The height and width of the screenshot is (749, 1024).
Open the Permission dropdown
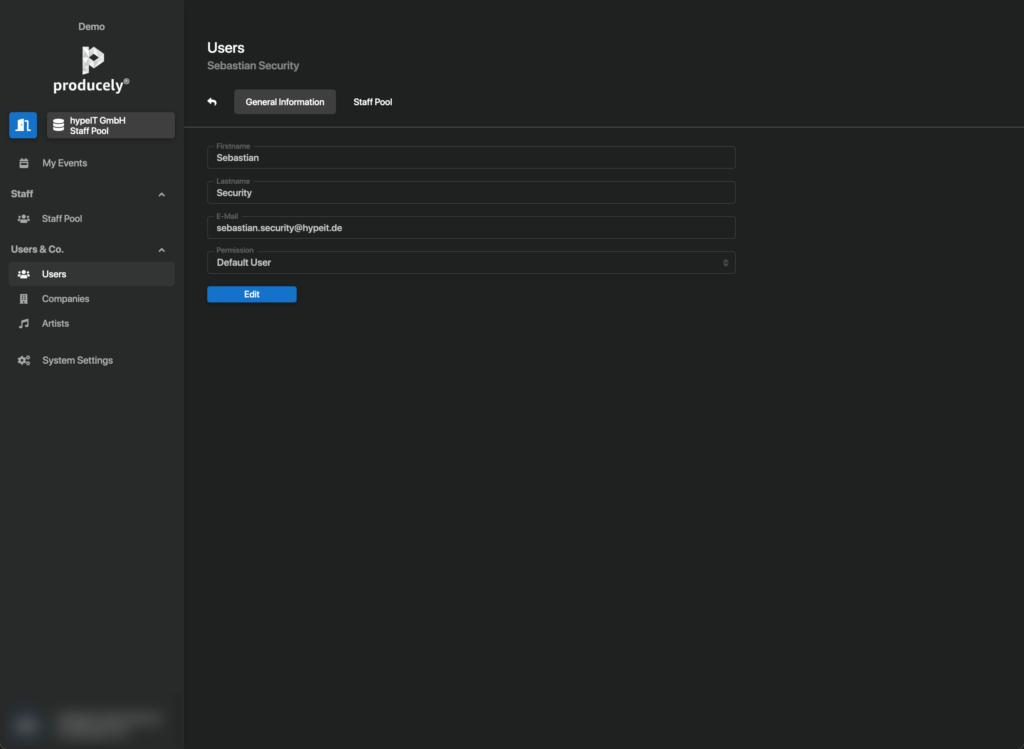pyautogui.click(x=470, y=263)
